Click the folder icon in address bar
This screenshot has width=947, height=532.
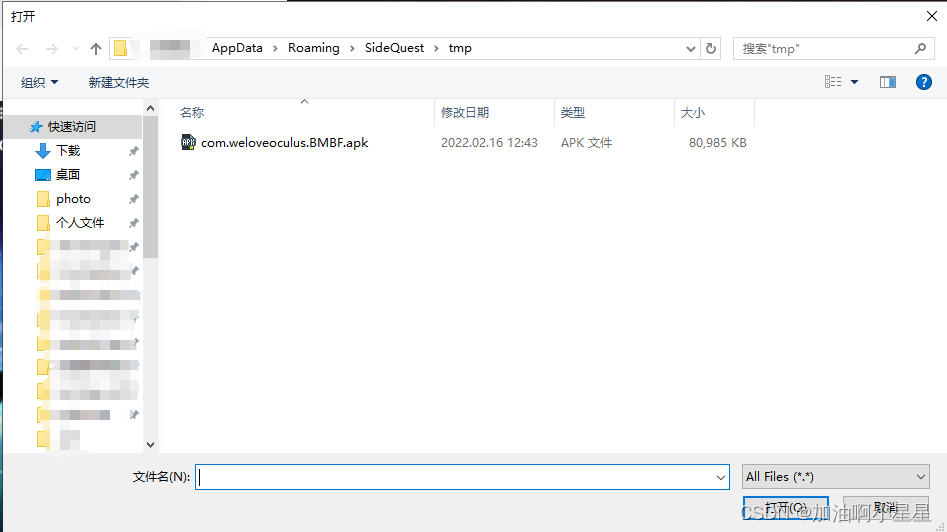(121, 48)
